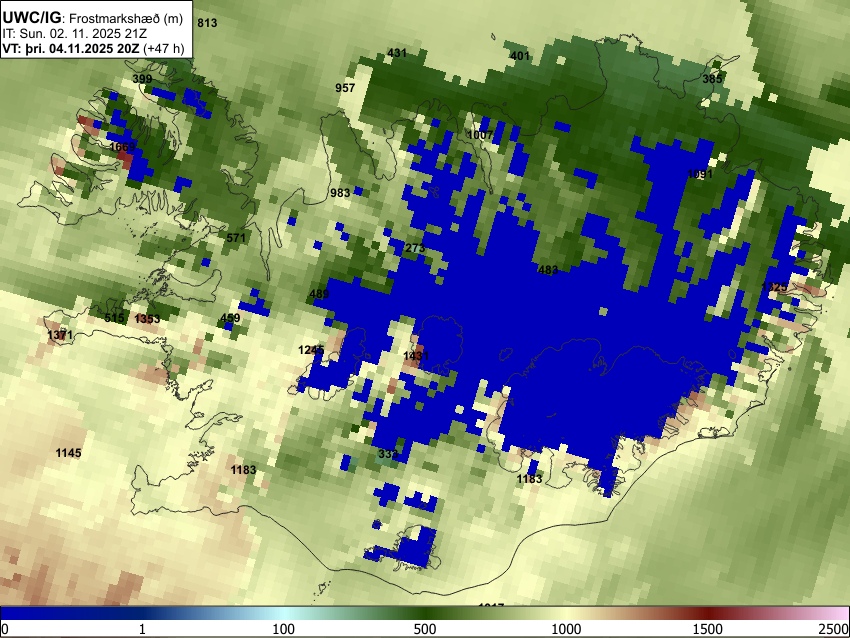The width and height of the screenshot is (850, 638).
Task: Click the legend tick label 500
Action: pos(425,629)
